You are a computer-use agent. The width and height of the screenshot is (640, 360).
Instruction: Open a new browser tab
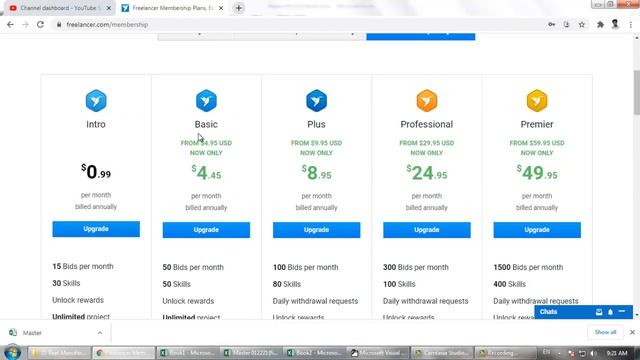click(239, 8)
